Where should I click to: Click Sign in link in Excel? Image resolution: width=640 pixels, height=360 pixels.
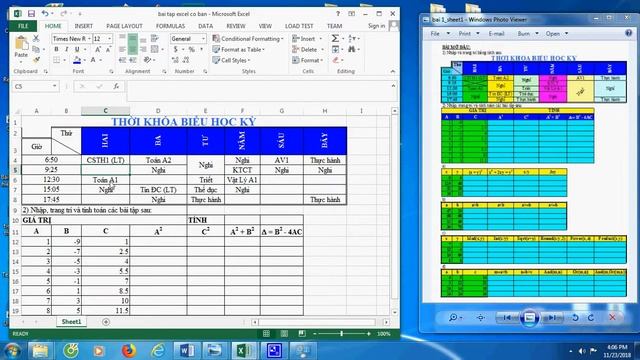click(376, 26)
